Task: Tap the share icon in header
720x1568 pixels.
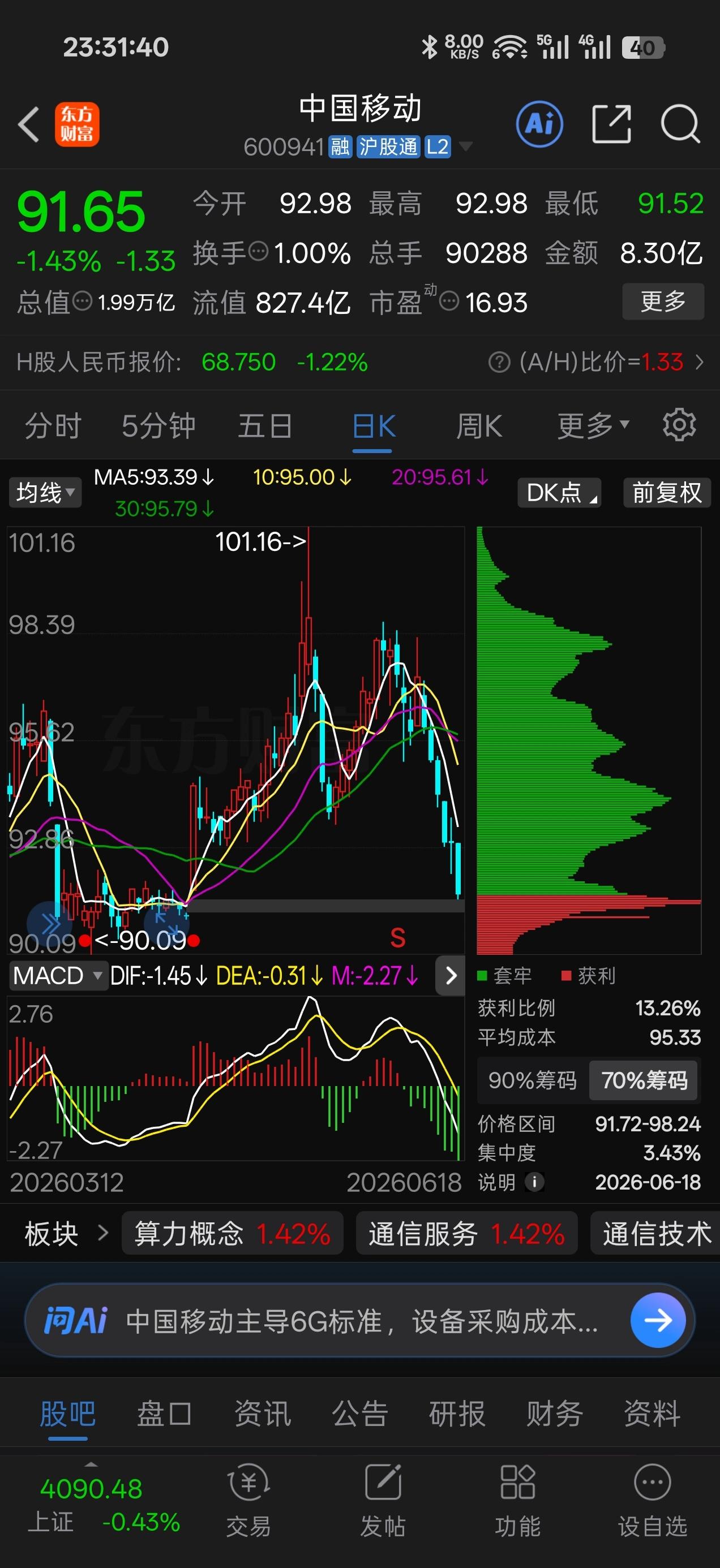Action: pos(611,124)
